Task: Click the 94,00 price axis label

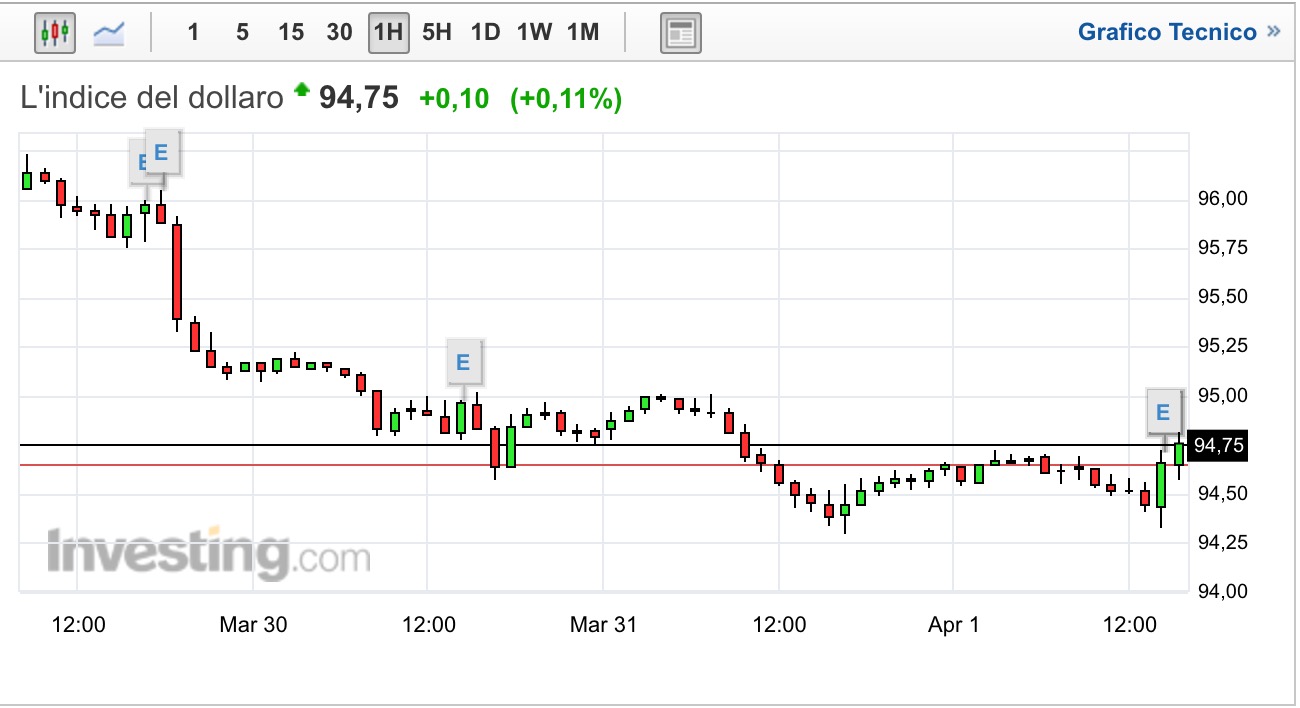Action: click(1222, 591)
